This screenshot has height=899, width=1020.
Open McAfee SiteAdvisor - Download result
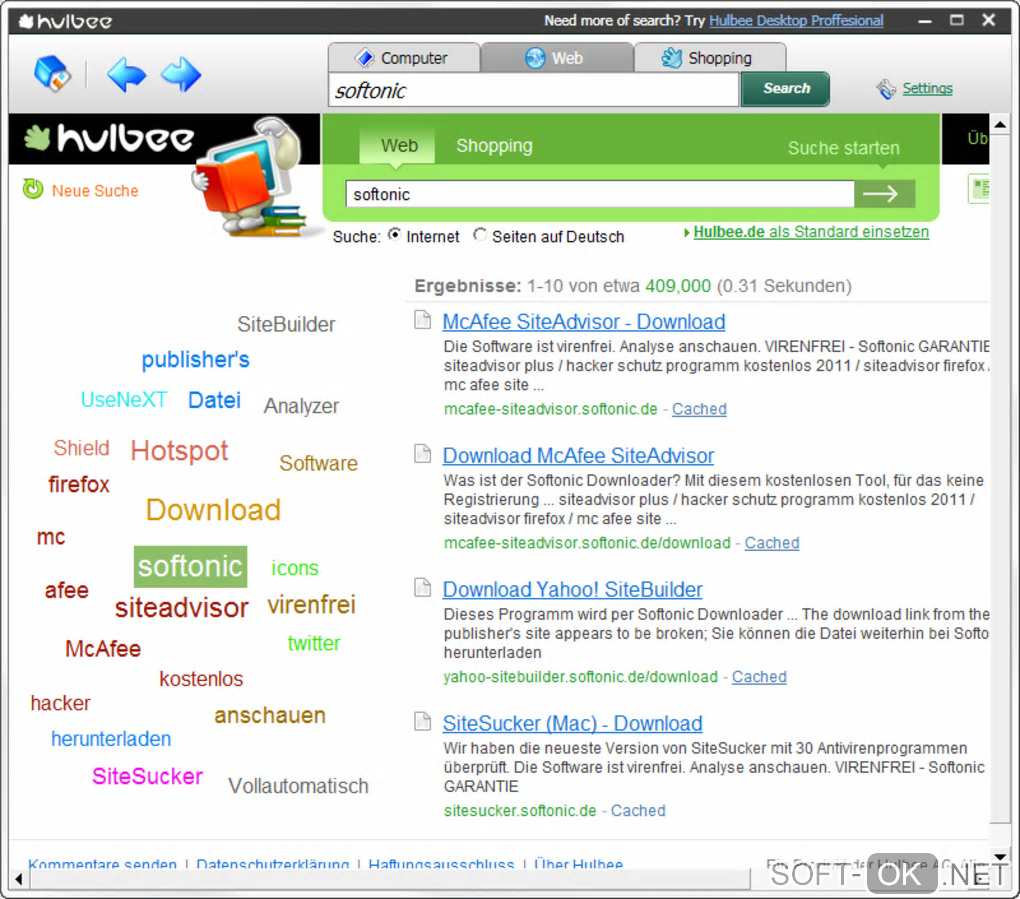(x=584, y=322)
